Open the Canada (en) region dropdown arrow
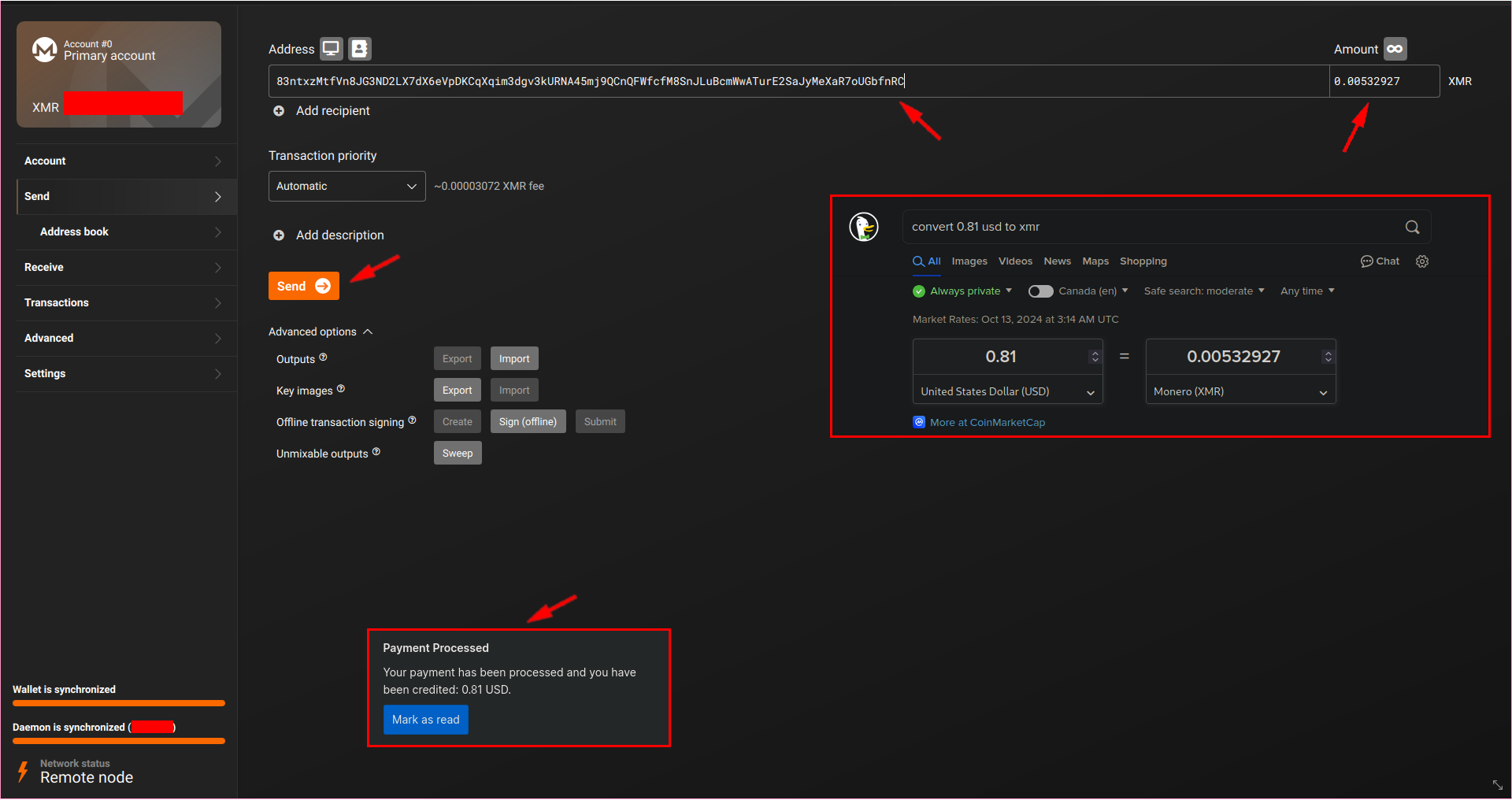This screenshot has height=800, width=1512. point(1125,291)
